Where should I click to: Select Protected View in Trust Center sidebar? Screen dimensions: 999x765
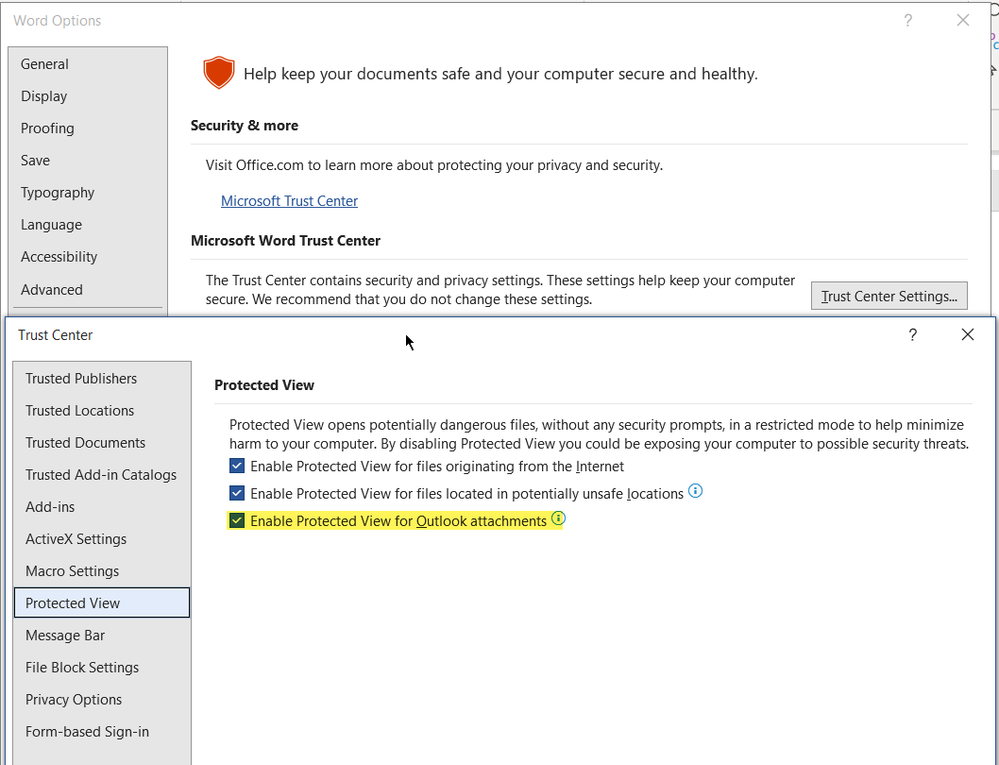pos(102,603)
